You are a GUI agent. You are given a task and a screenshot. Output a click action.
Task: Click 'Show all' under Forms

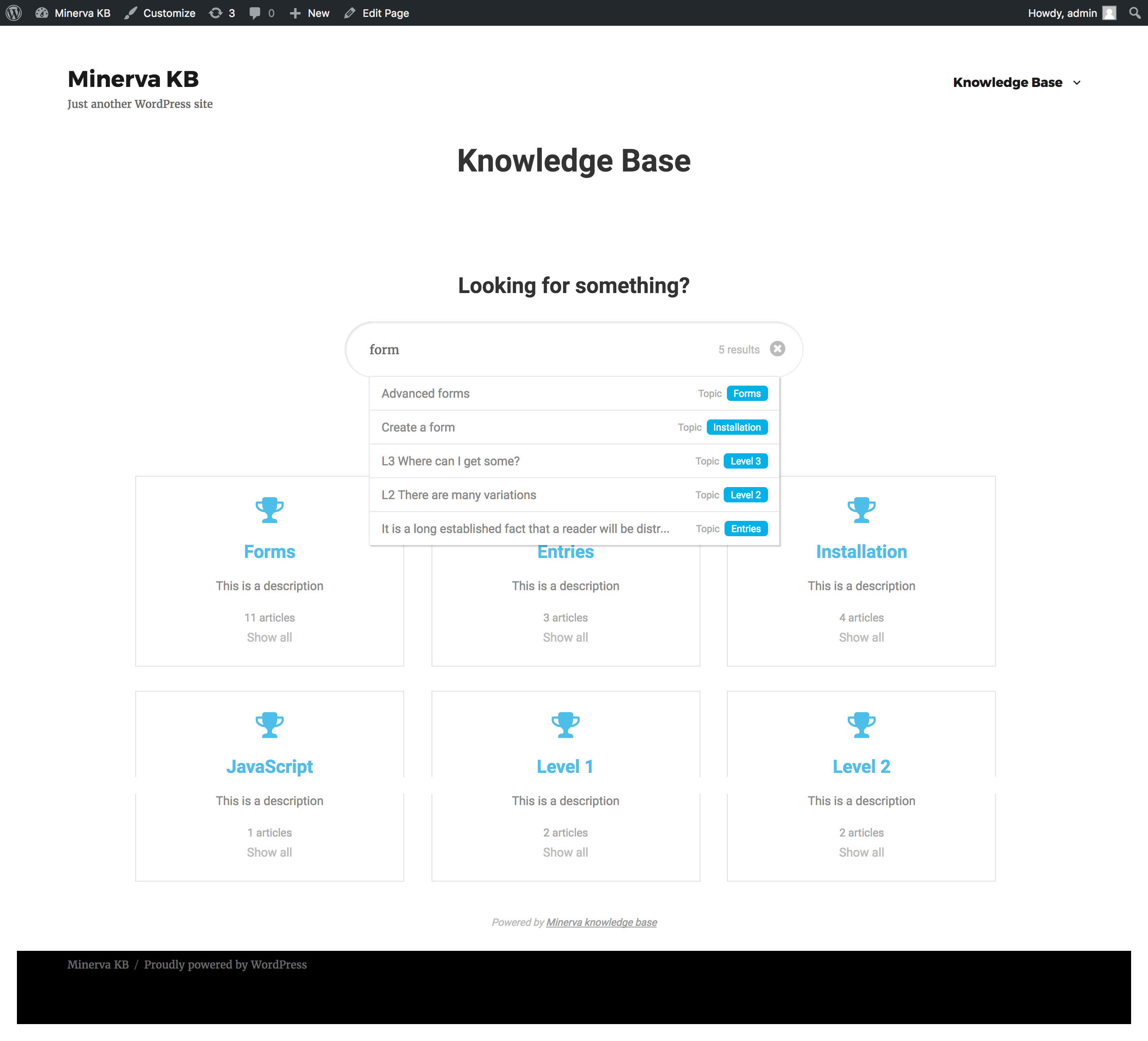tap(269, 637)
